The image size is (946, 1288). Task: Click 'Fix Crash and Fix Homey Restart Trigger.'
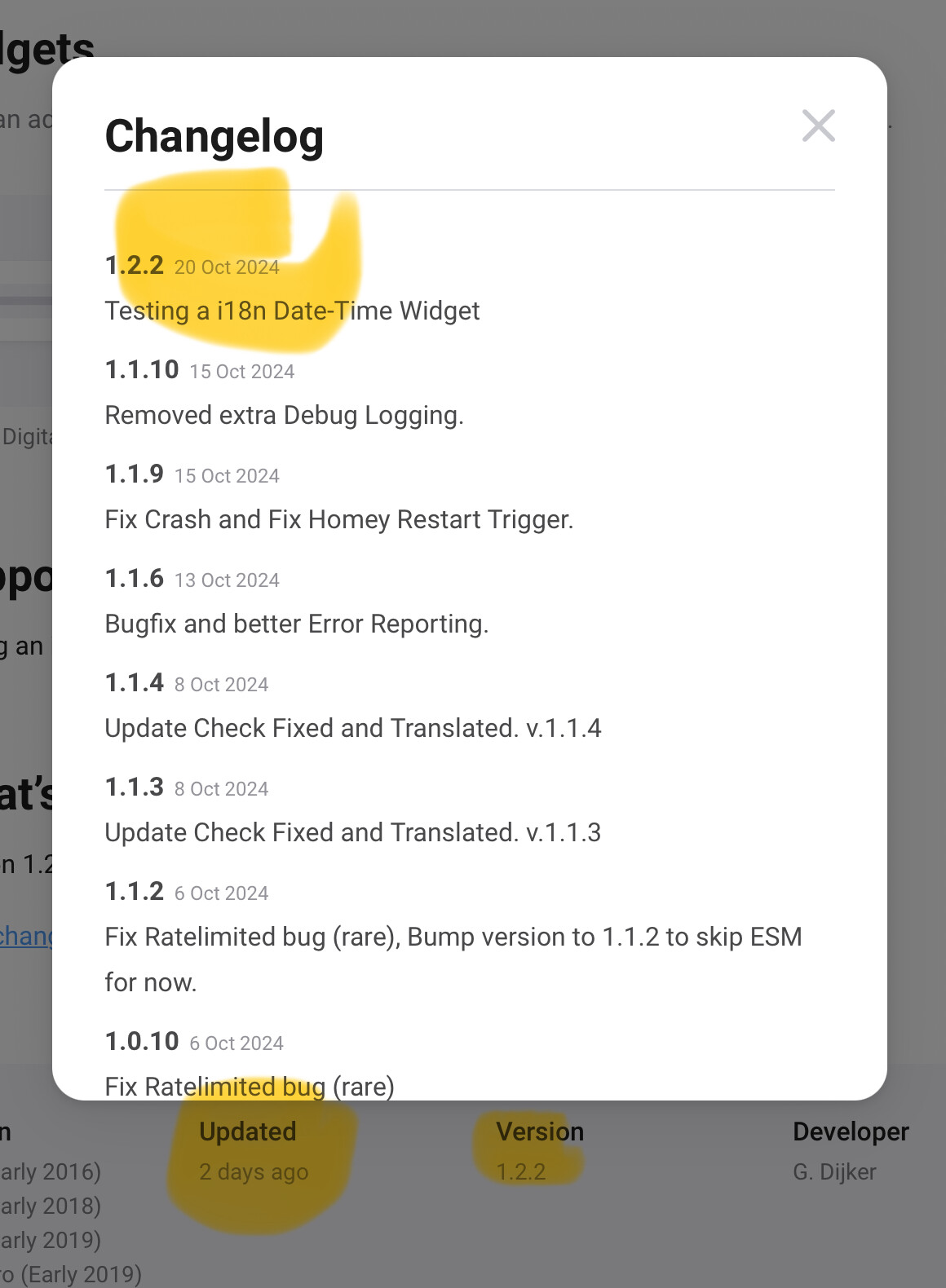click(x=339, y=519)
